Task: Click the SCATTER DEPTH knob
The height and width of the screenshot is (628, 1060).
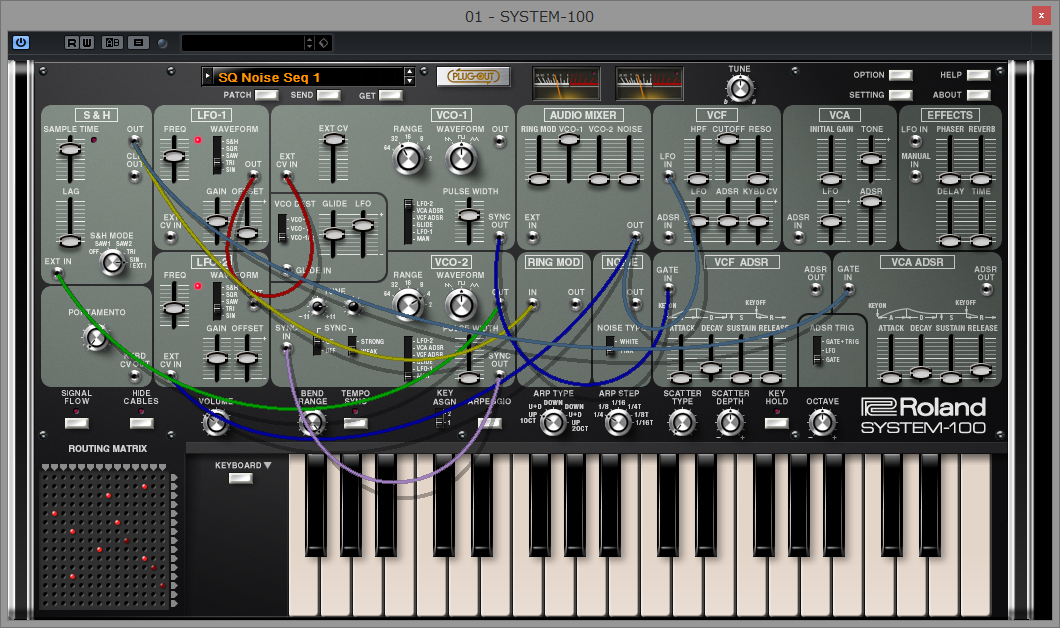Action: (x=730, y=423)
